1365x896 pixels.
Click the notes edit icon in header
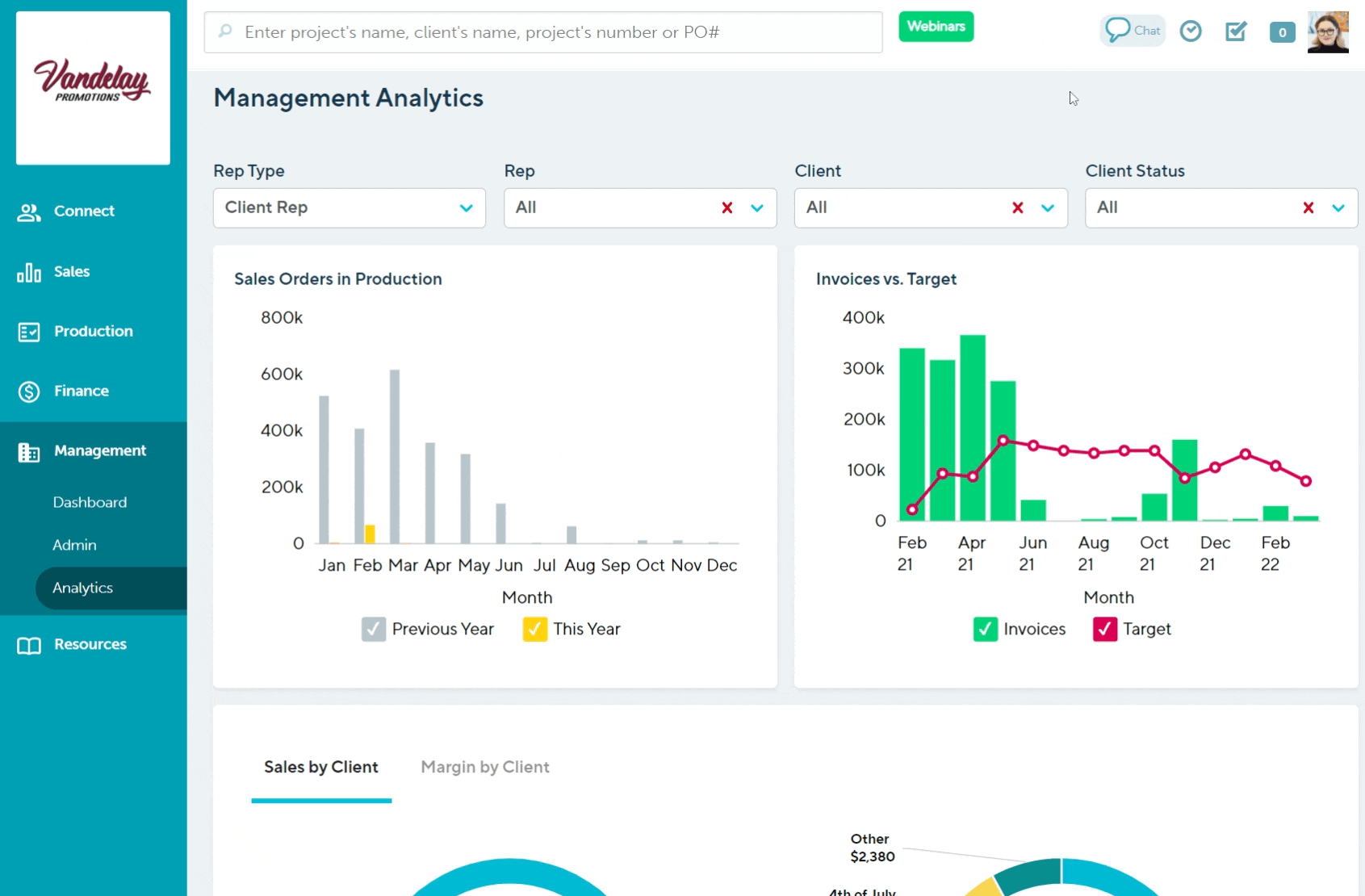pyautogui.click(x=1236, y=31)
